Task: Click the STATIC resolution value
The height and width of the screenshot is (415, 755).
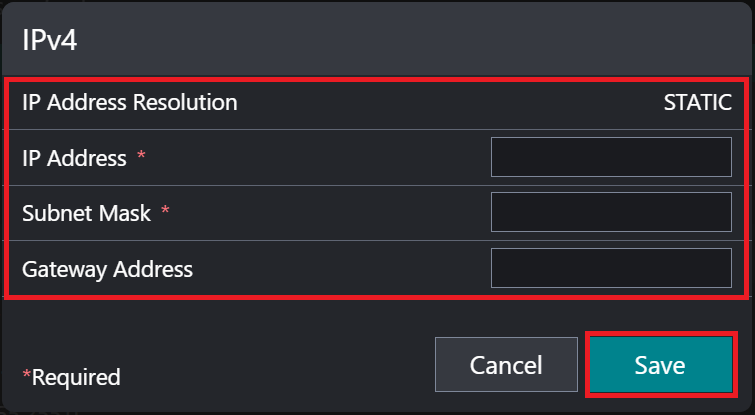Action: [698, 102]
